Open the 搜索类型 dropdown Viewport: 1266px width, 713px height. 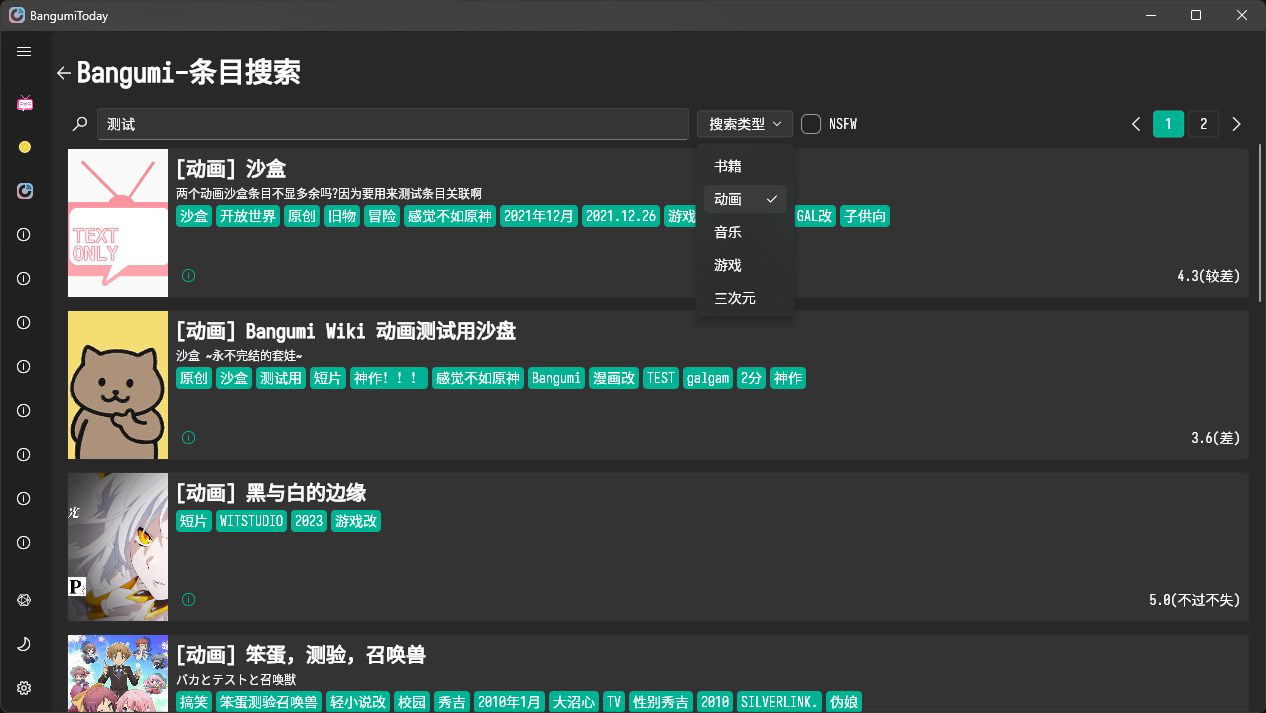745,124
